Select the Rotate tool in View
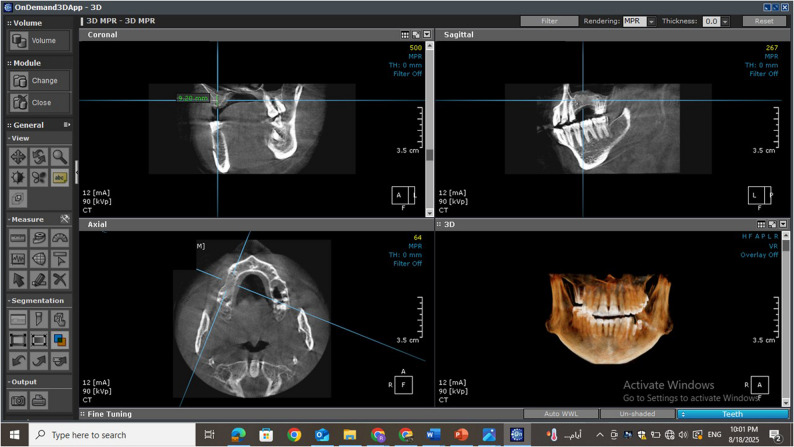This screenshot has height=447, width=794. coord(39,157)
